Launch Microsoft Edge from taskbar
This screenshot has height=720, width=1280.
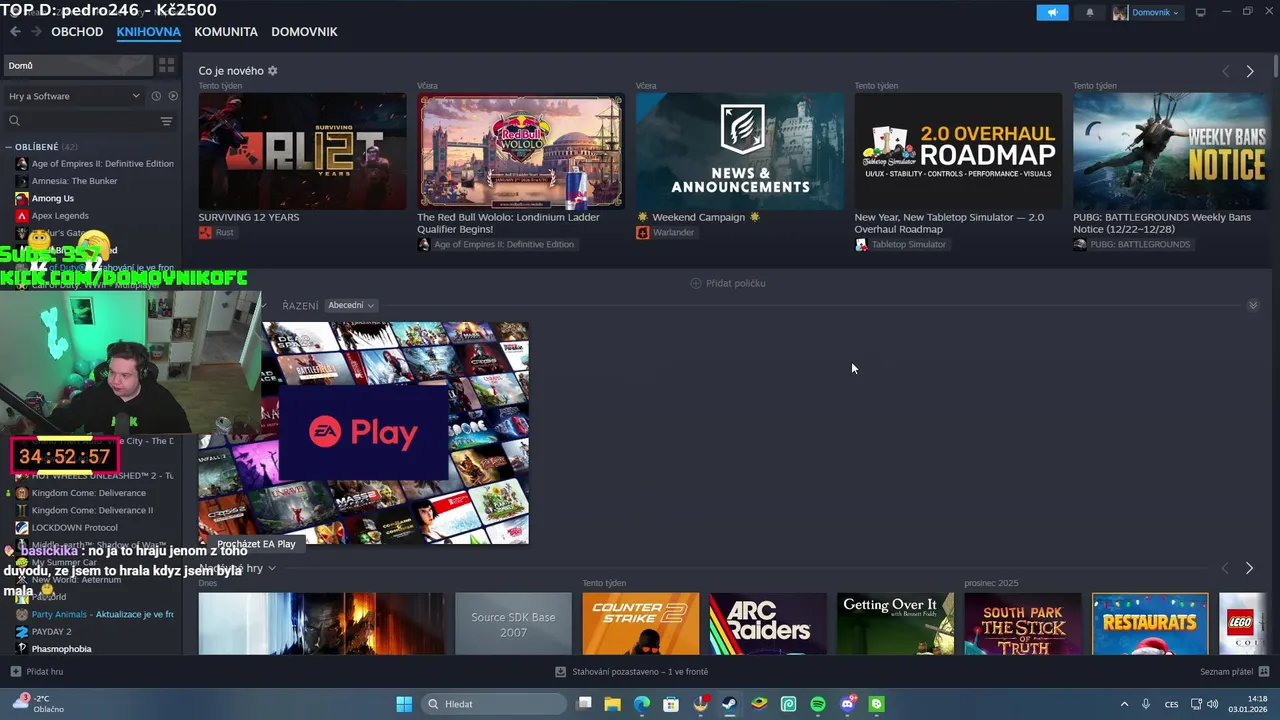(642, 704)
